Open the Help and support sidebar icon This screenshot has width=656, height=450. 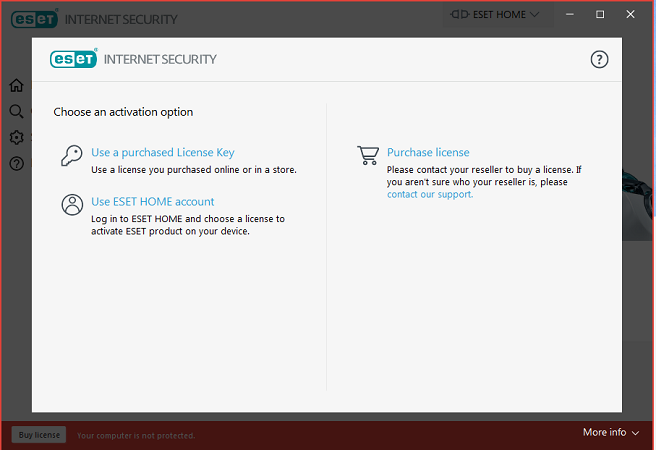(x=16, y=164)
